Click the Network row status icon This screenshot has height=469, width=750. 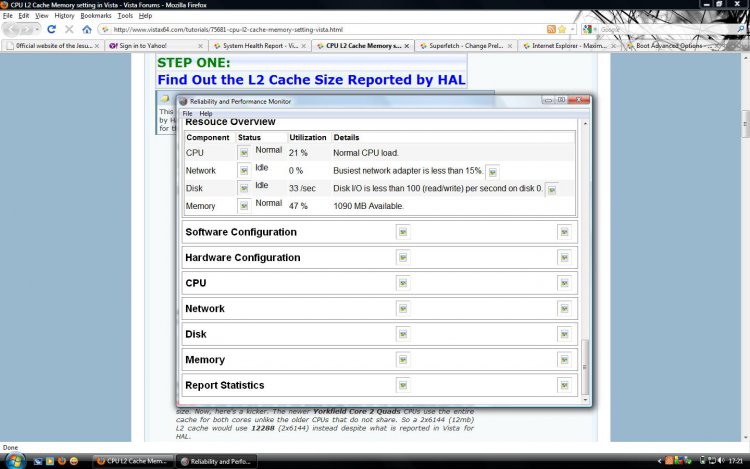pos(244,171)
